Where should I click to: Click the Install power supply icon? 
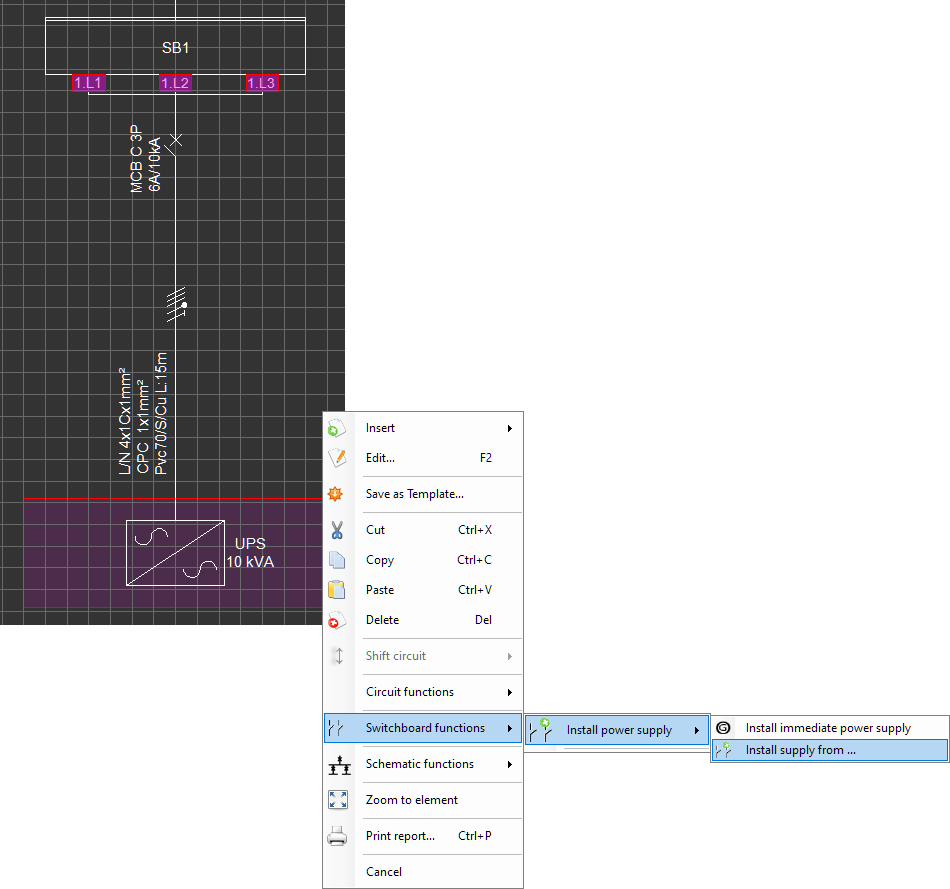point(540,730)
